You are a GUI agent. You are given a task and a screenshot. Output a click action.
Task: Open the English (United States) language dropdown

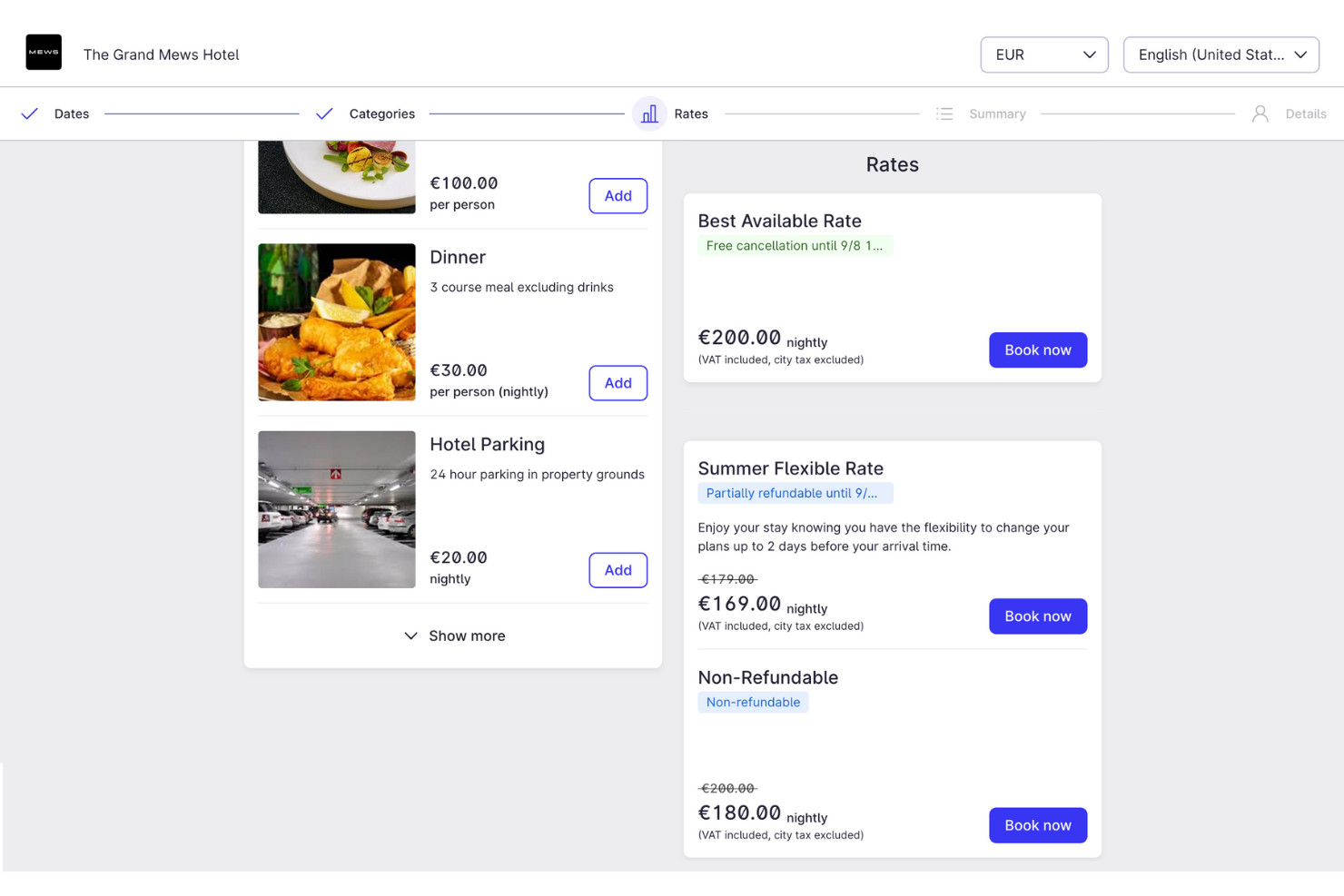point(1220,54)
